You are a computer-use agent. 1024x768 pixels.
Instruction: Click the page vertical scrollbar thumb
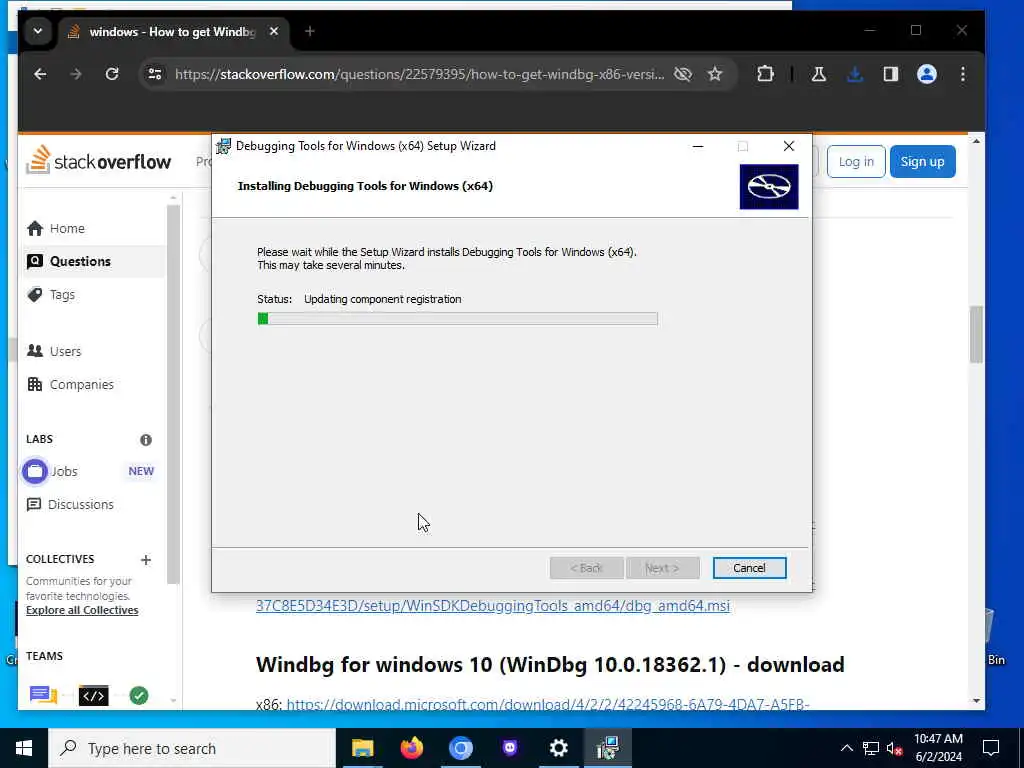pyautogui.click(x=976, y=334)
